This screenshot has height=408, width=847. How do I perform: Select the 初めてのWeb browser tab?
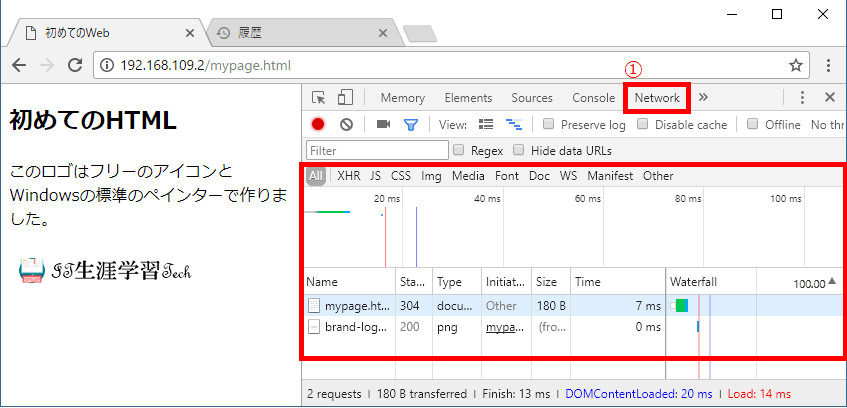pos(108,33)
